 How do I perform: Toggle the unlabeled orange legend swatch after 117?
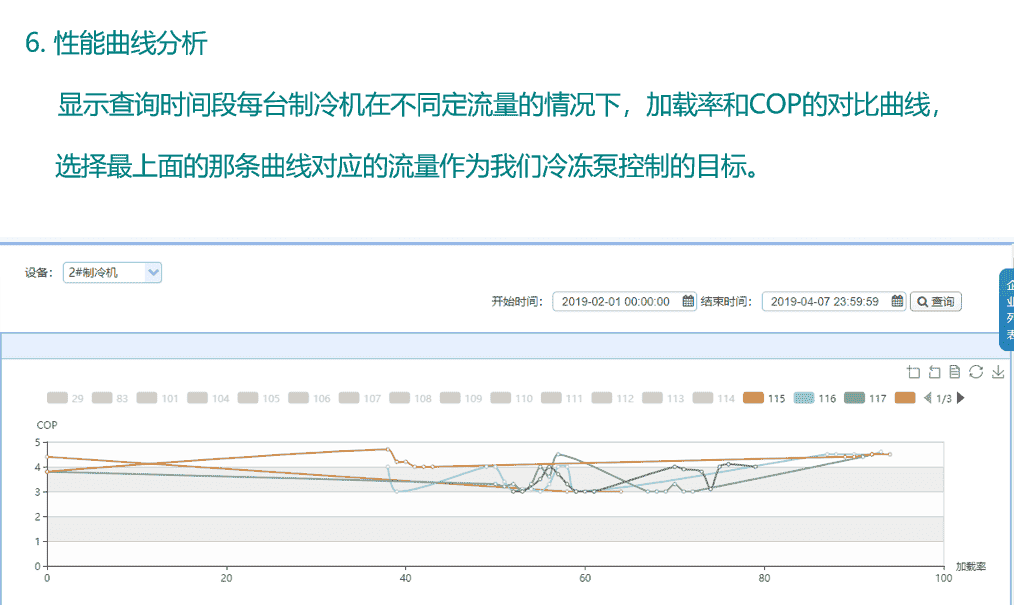pyautogui.click(x=905, y=398)
